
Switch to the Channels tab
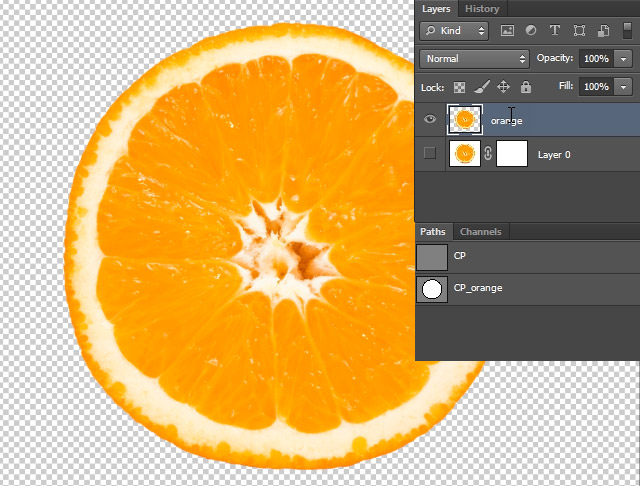click(x=480, y=232)
